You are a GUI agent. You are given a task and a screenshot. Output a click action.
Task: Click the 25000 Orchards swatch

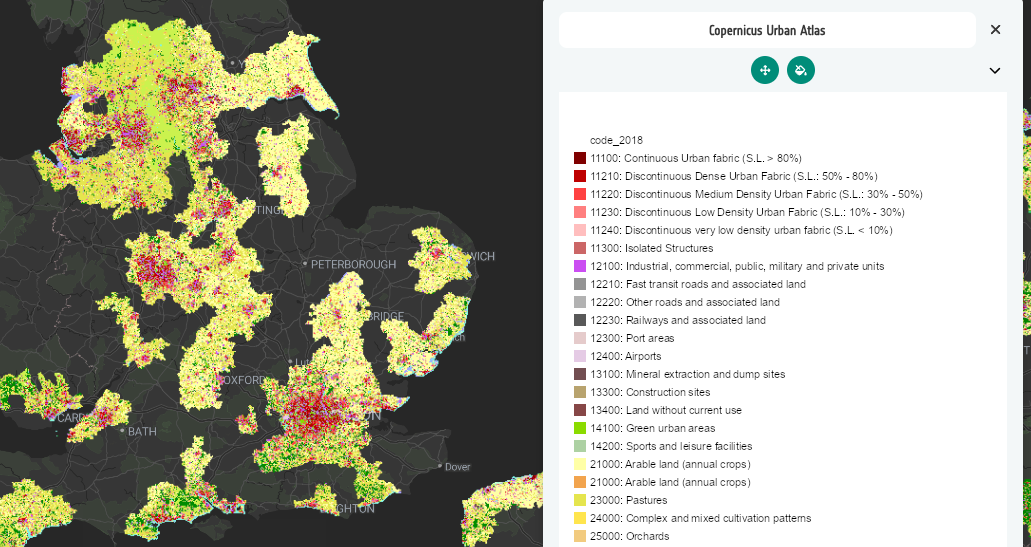tap(580, 536)
